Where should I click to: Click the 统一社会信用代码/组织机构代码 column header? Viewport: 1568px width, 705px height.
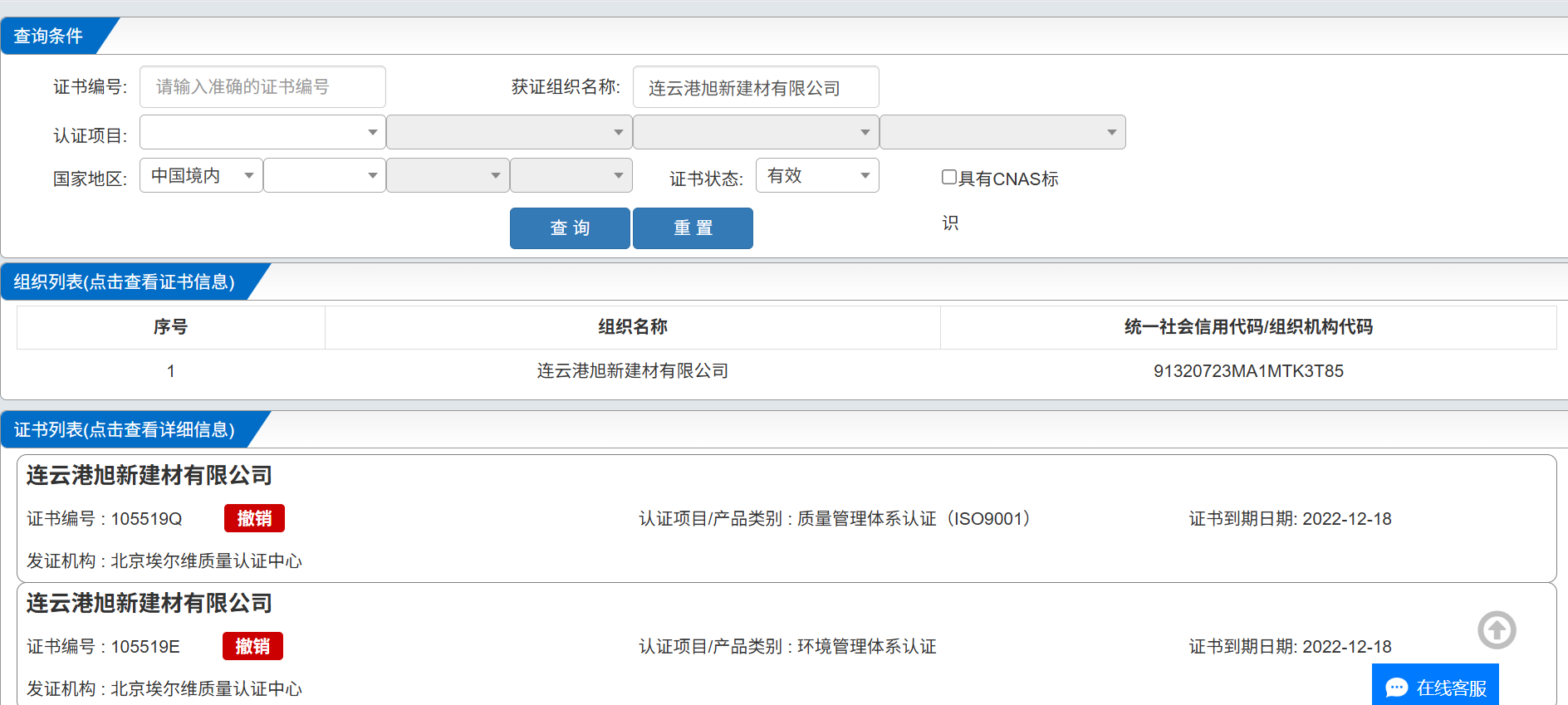(x=1248, y=327)
